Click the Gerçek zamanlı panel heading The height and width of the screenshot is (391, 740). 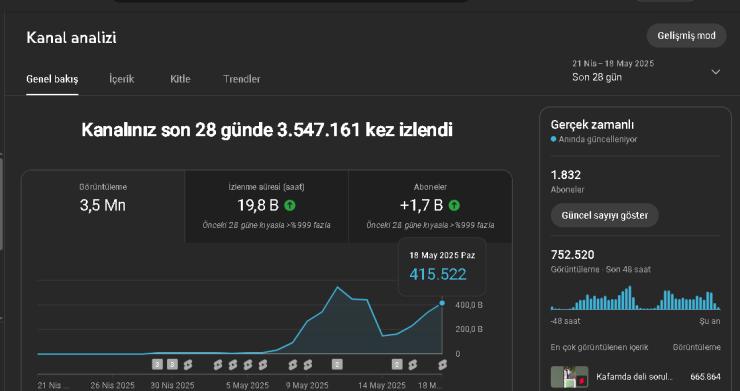pyautogui.click(x=592, y=125)
